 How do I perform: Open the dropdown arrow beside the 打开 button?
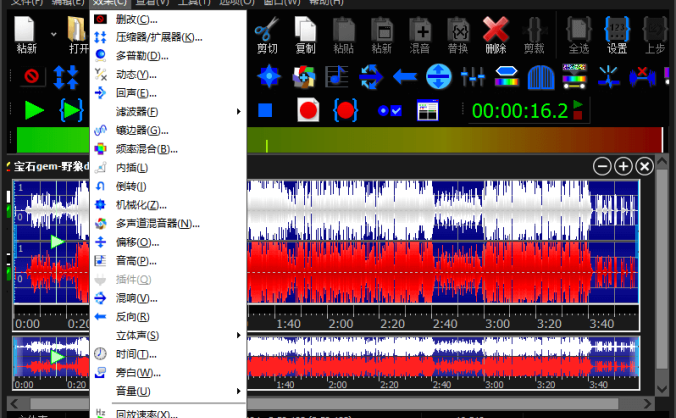point(53,34)
